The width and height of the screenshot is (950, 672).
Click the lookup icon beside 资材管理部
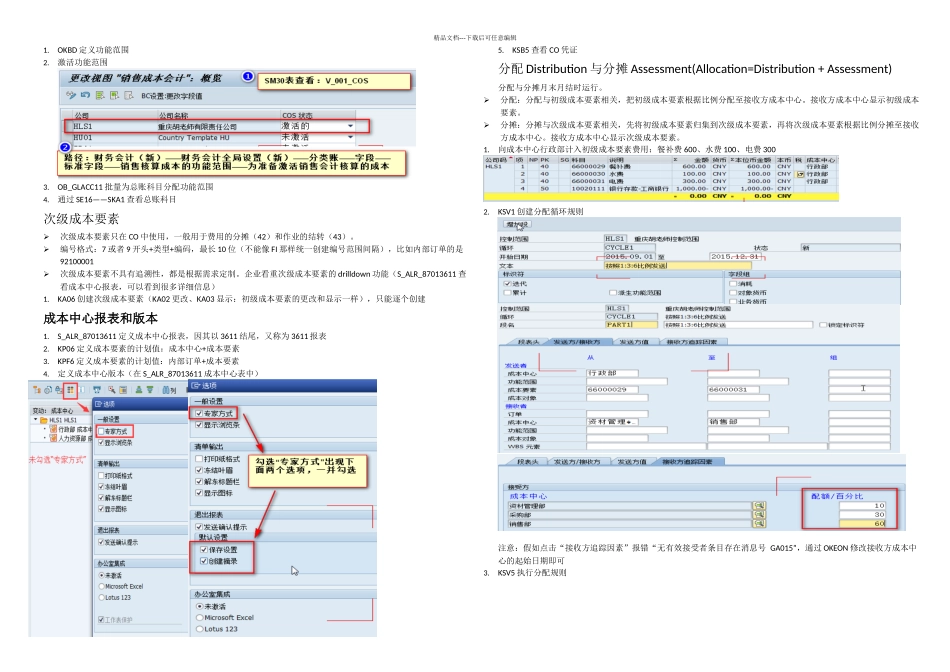pyautogui.click(x=759, y=505)
